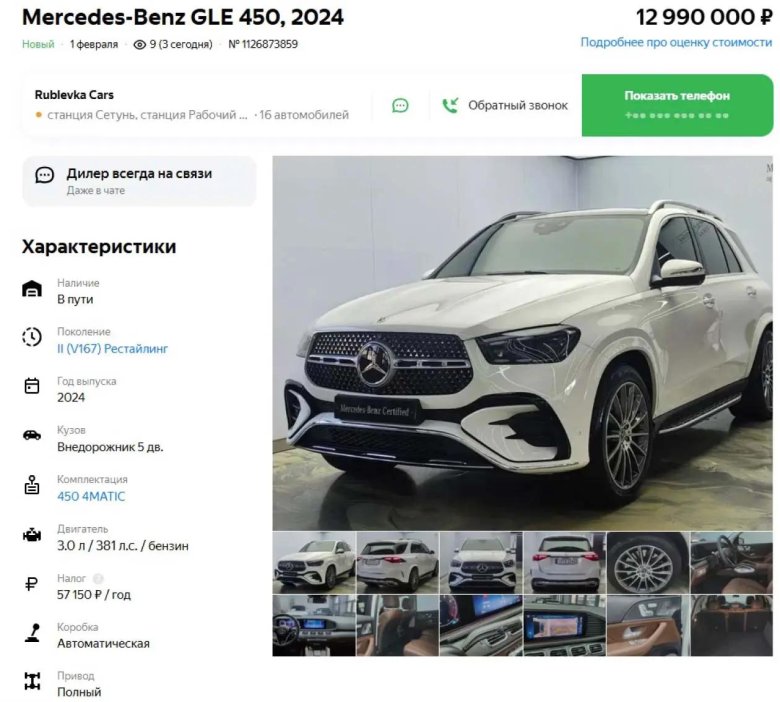Click the engine icon in characteristics
This screenshot has height=702, width=780.
32,535
